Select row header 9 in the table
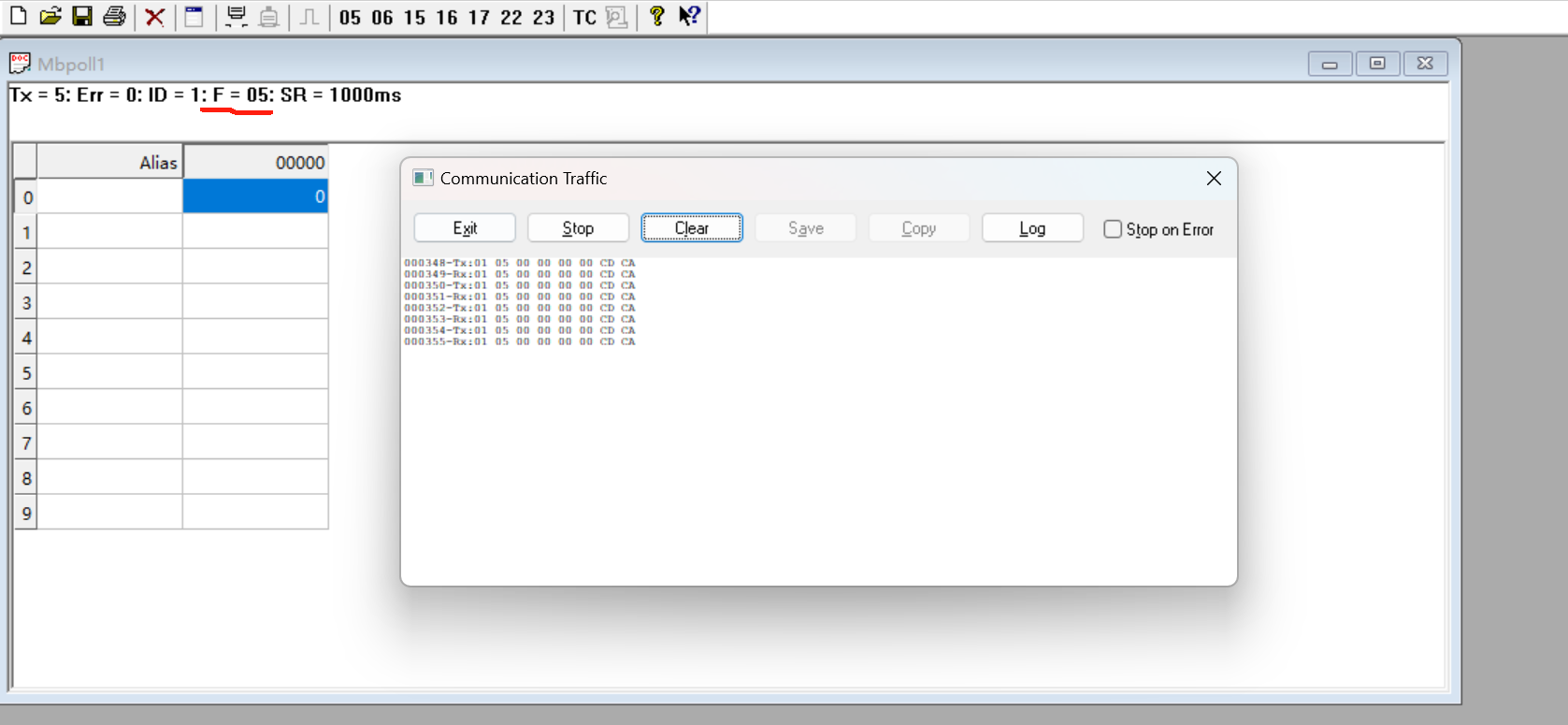Screen dimensions: 1568x725 coord(26,513)
